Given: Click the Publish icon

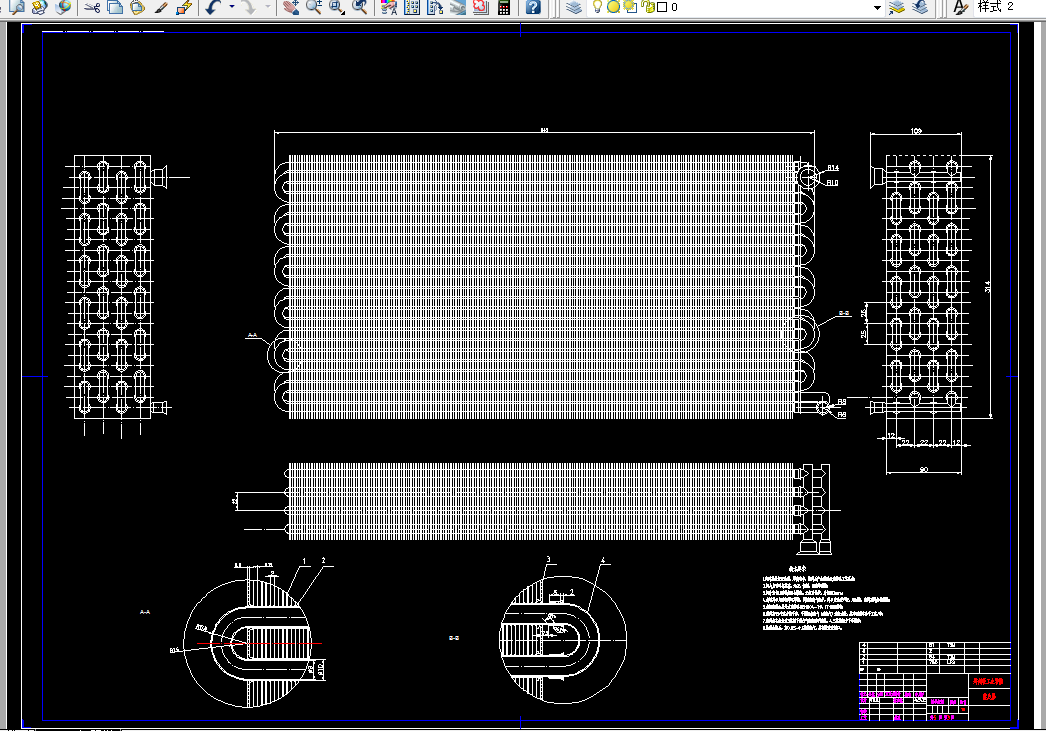Looking at the screenshot, I should [x=39, y=7].
